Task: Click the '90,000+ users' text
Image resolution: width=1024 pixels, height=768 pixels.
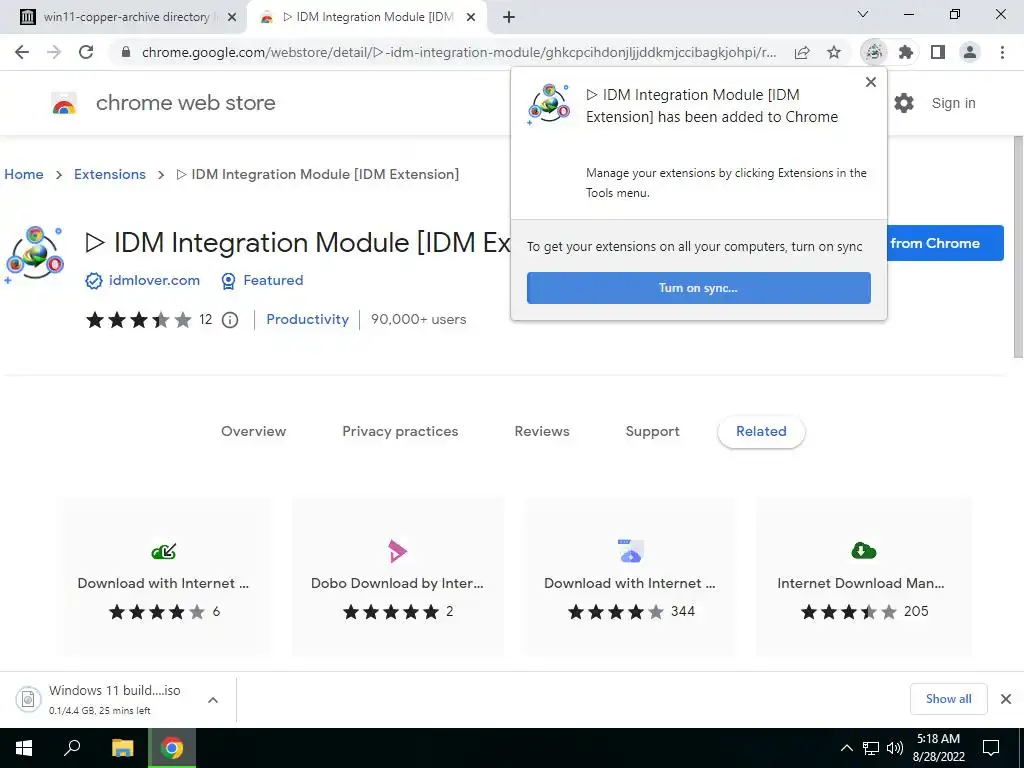Action: pyautogui.click(x=419, y=319)
